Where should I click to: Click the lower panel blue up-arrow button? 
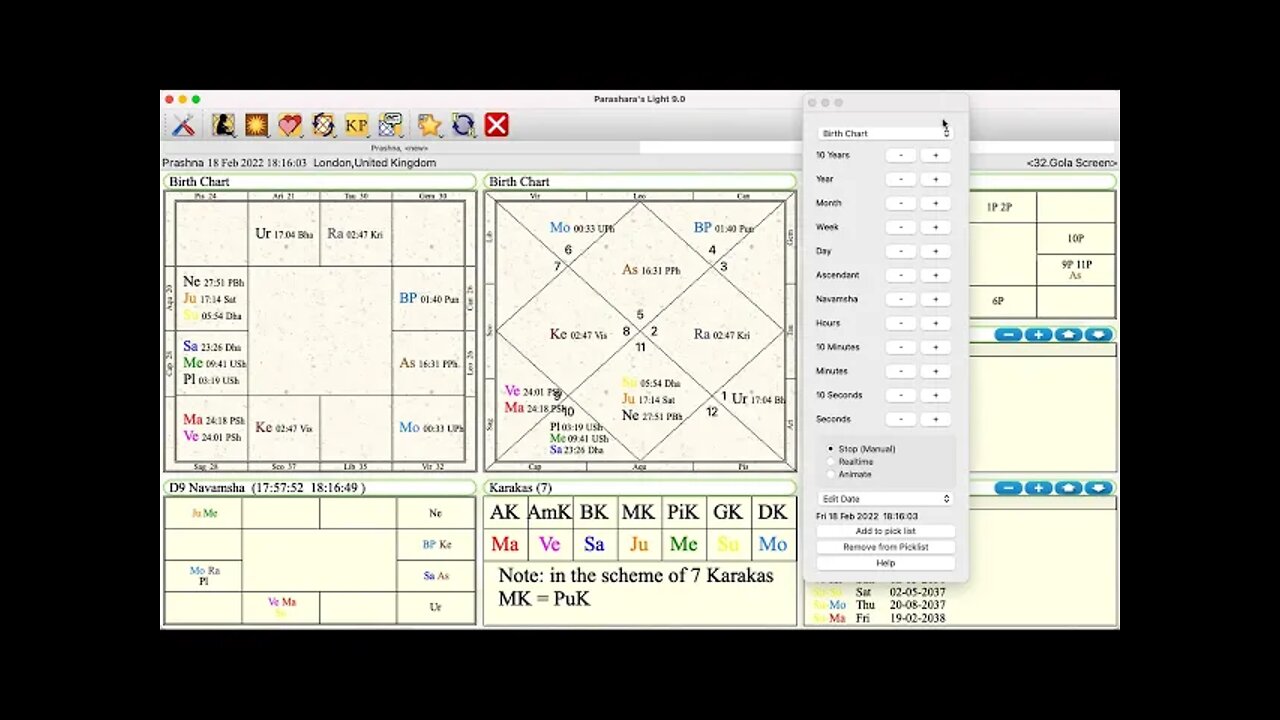coord(1068,488)
